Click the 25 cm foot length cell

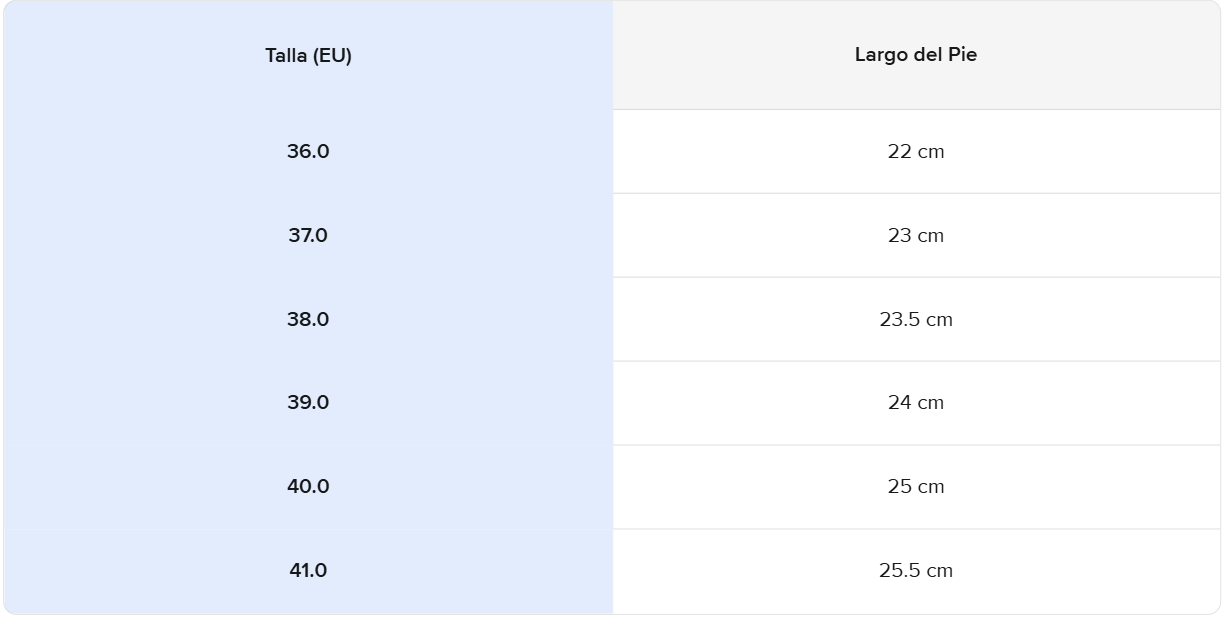point(915,487)
